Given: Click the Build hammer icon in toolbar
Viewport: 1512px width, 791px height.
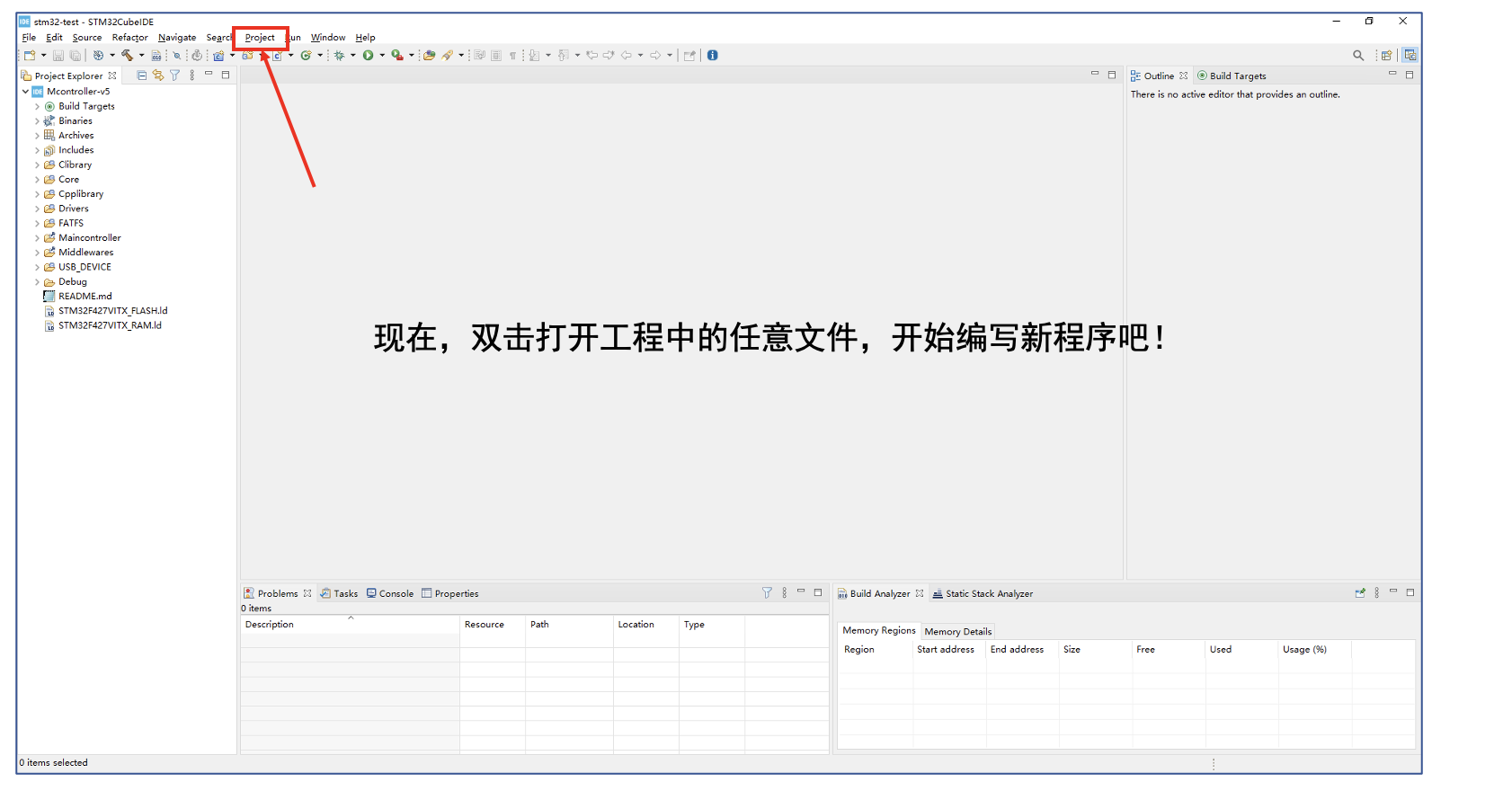Looking at the screenshot, I should pyautogui.click(x=127, y=56).
